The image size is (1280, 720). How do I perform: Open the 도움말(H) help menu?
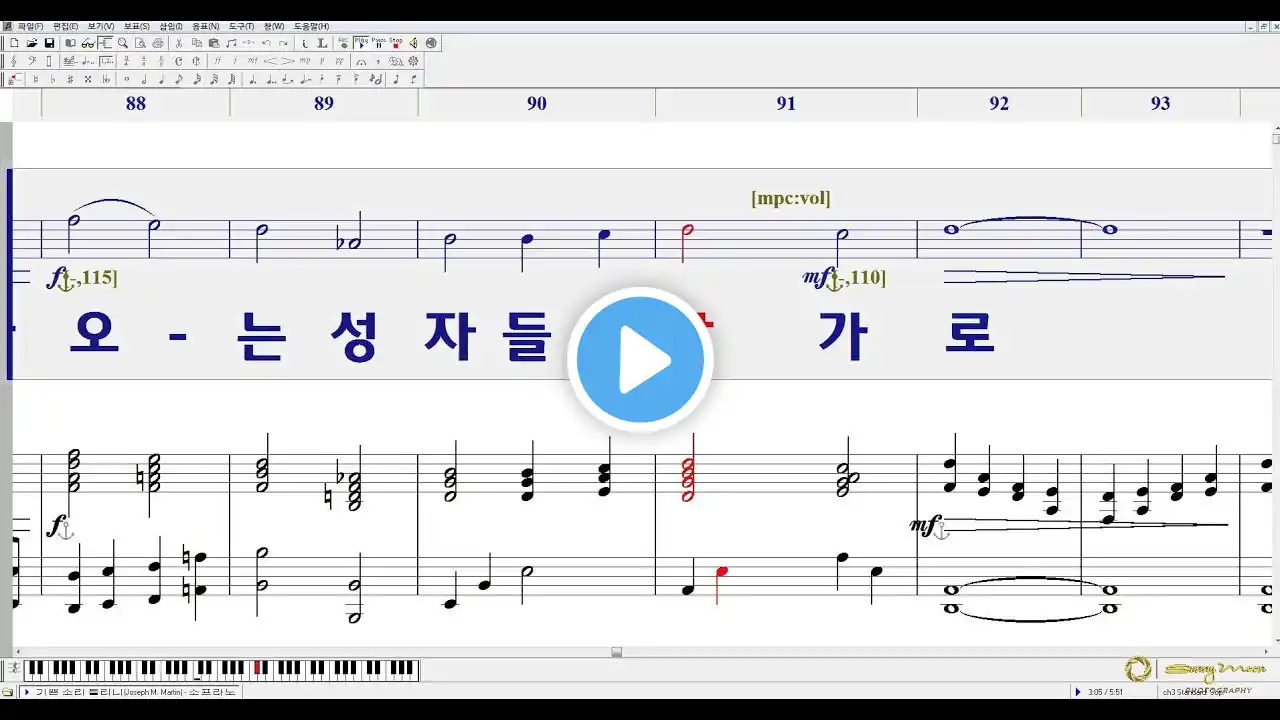click(311, 26)
